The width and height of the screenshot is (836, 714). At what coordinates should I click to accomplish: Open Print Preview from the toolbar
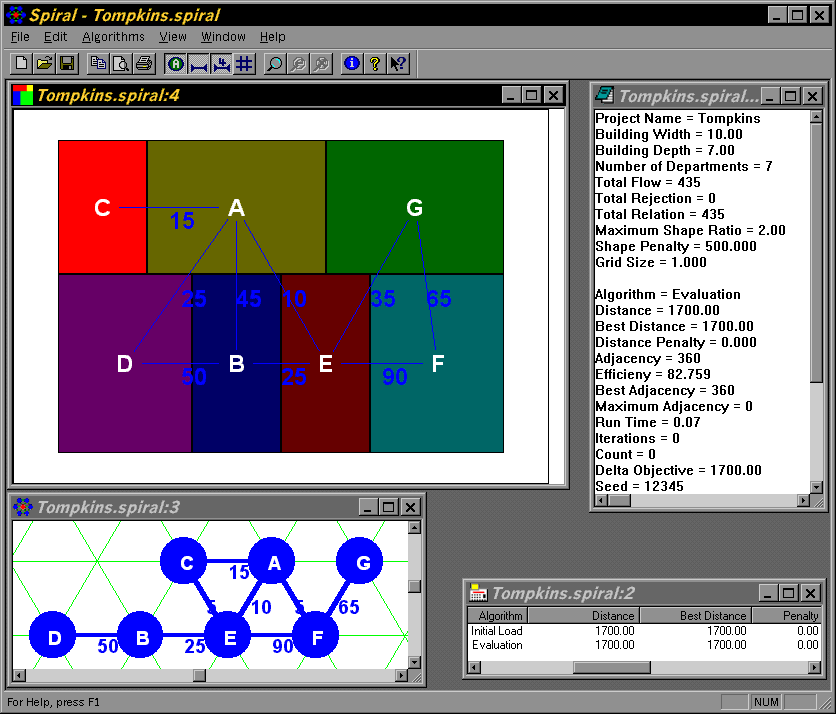tap(120, 64)
